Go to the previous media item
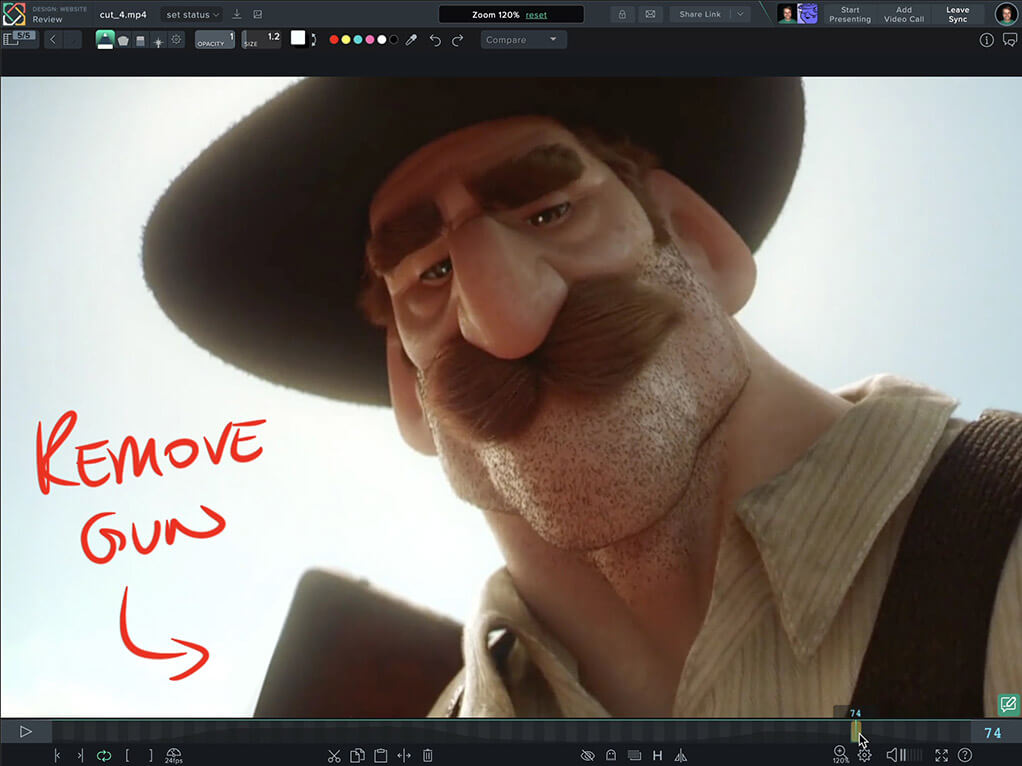The width and height of the screenshot is (1022, 766). [x=53, y=40]
